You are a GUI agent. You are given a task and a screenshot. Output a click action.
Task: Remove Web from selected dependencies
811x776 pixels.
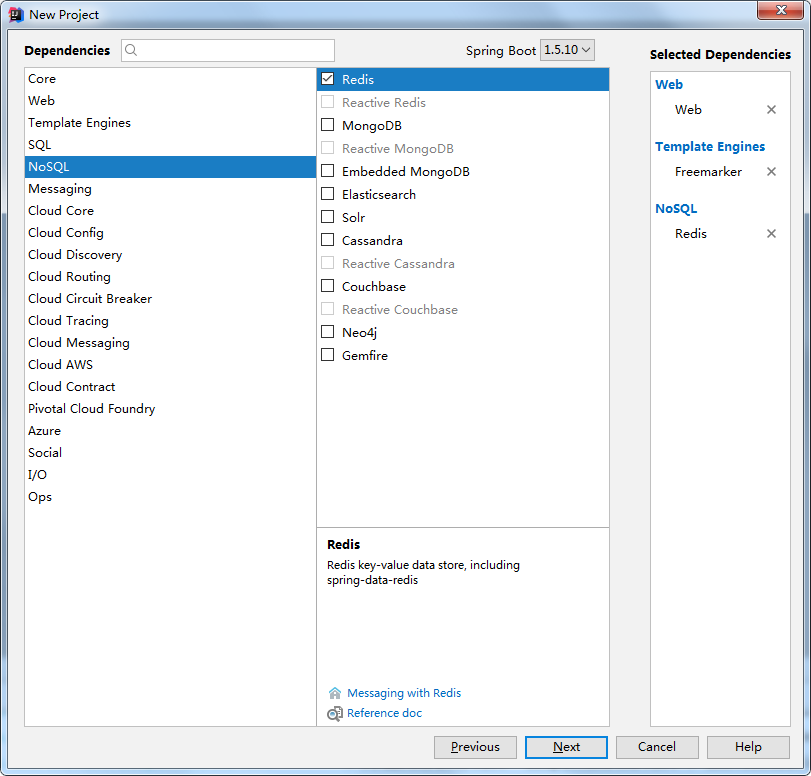[771, 110]
